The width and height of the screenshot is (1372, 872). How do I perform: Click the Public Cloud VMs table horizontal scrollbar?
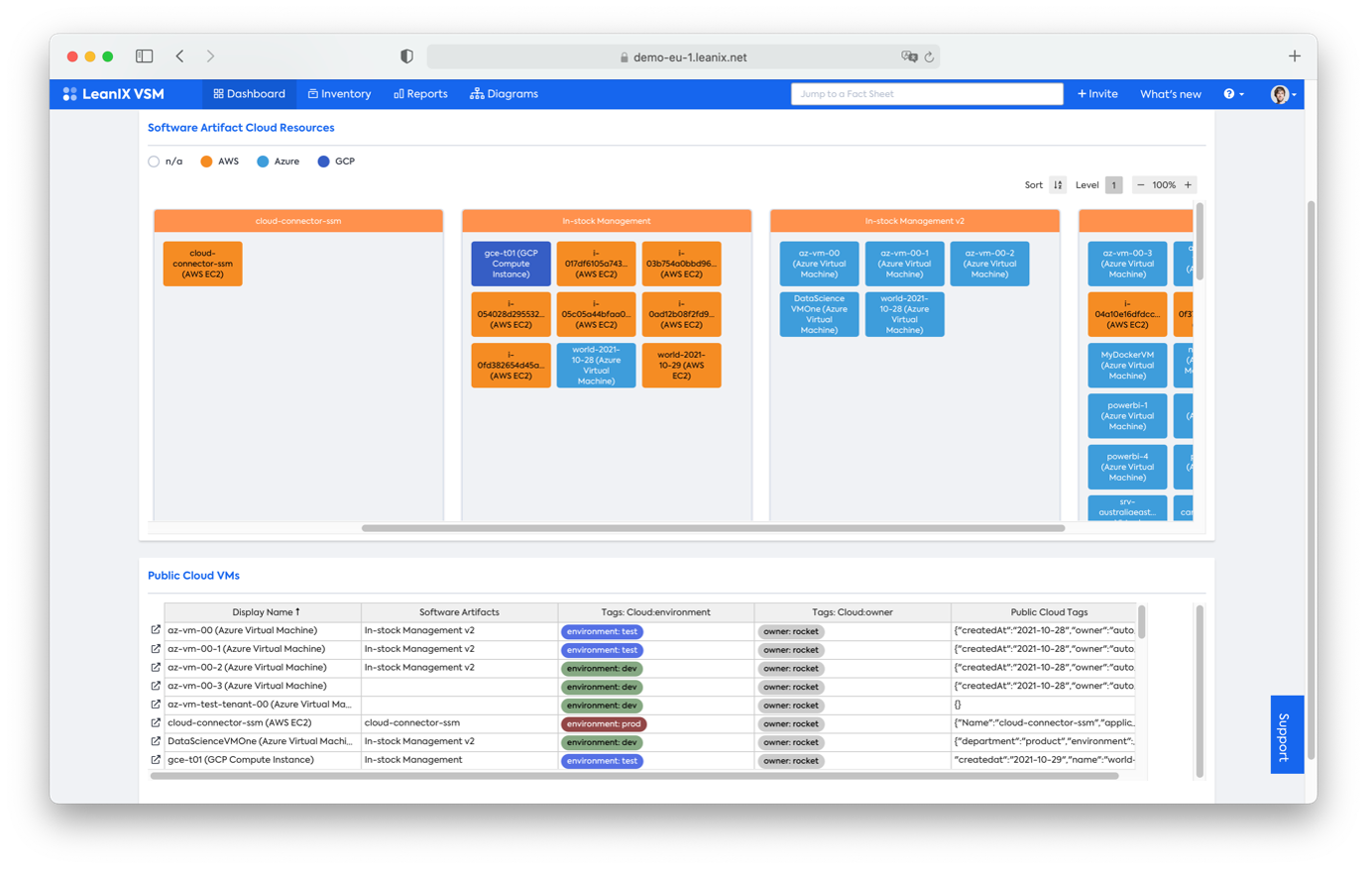[634, 777]
